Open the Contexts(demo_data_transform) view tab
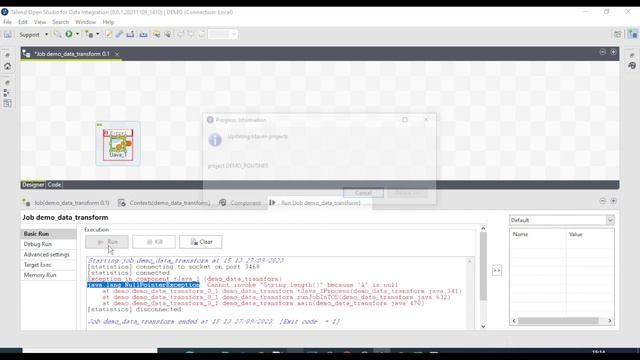 click(x=164, y=203)
